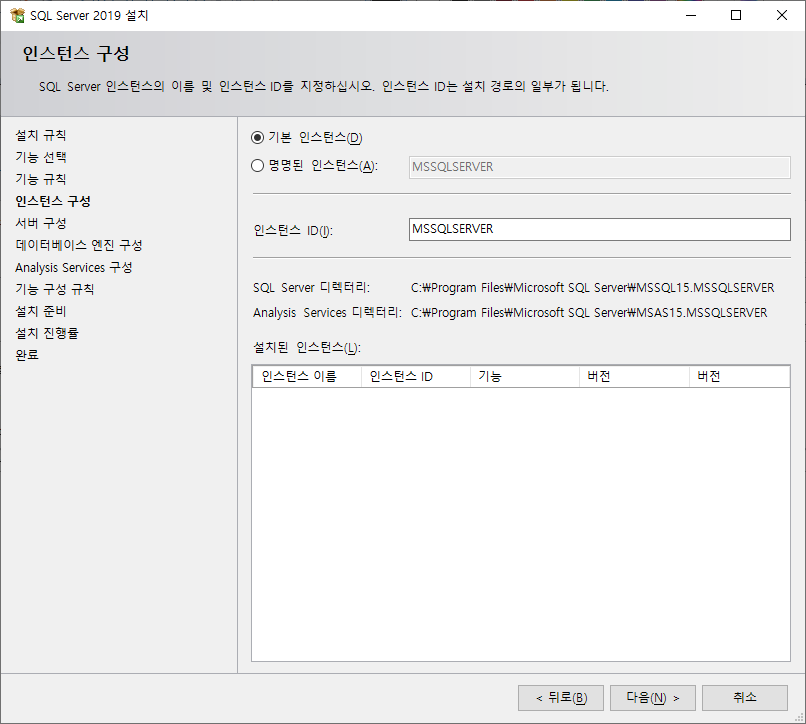Click the 인스턴스 ID(I) label

pyautogui.click(x=293, y=230)
